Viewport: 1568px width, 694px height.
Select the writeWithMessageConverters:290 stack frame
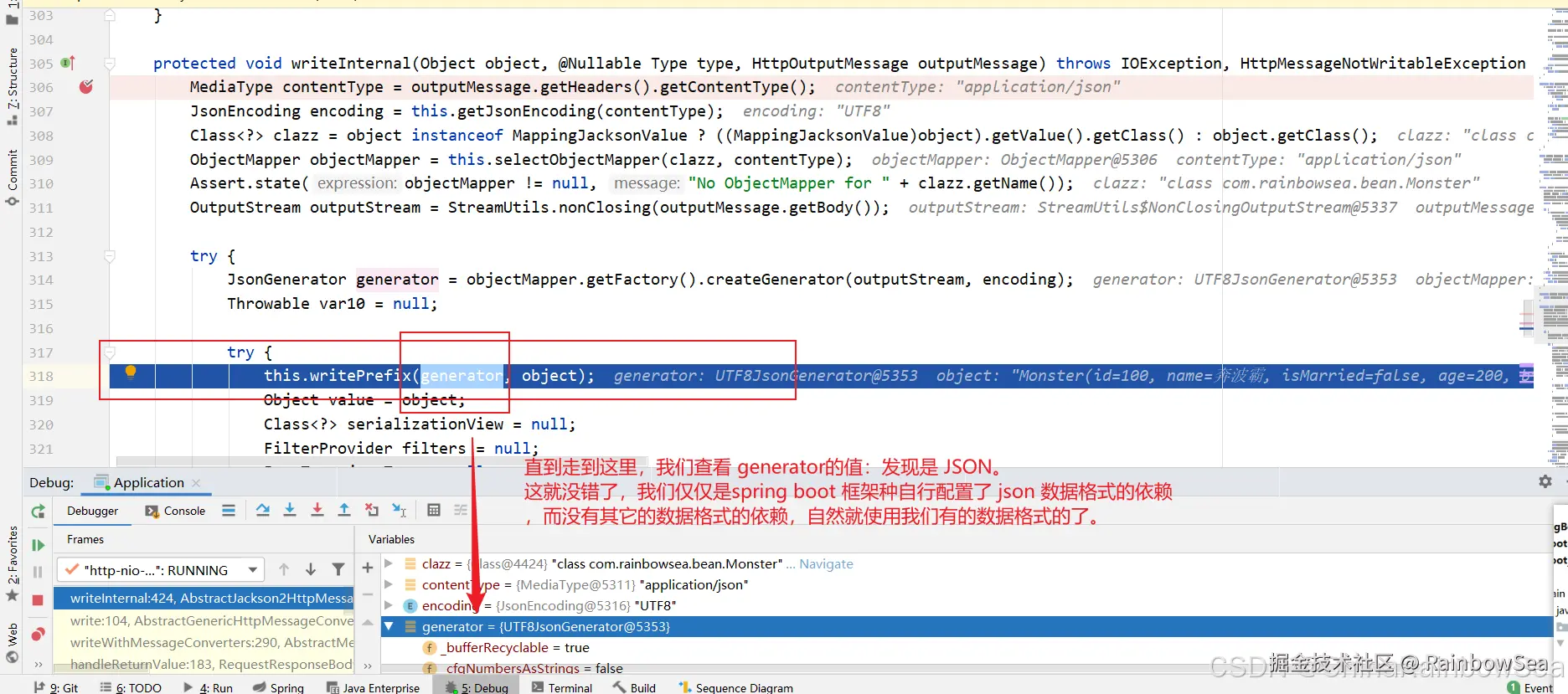204,642
